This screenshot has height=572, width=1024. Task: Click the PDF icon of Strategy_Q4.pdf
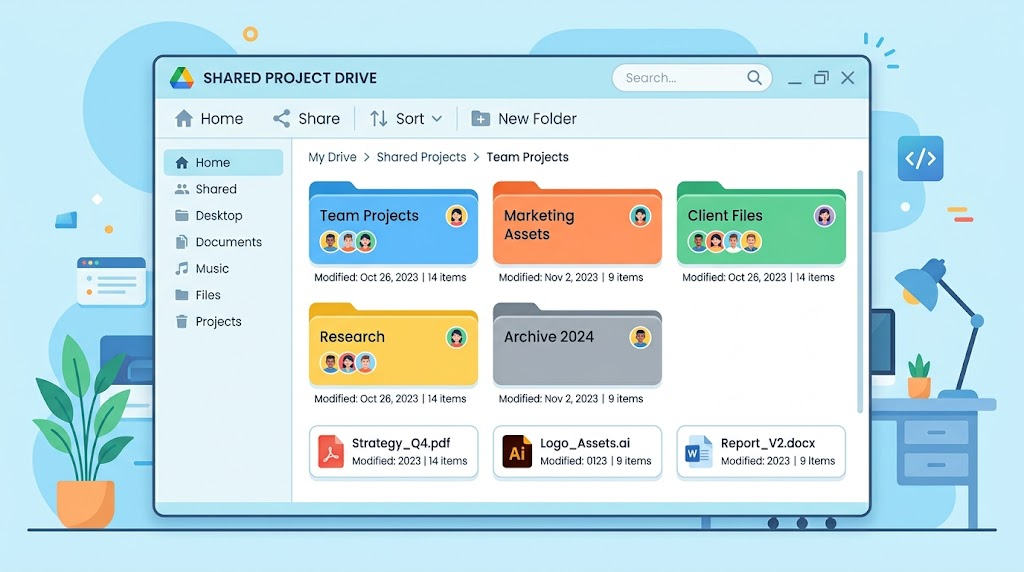[331, 452]
